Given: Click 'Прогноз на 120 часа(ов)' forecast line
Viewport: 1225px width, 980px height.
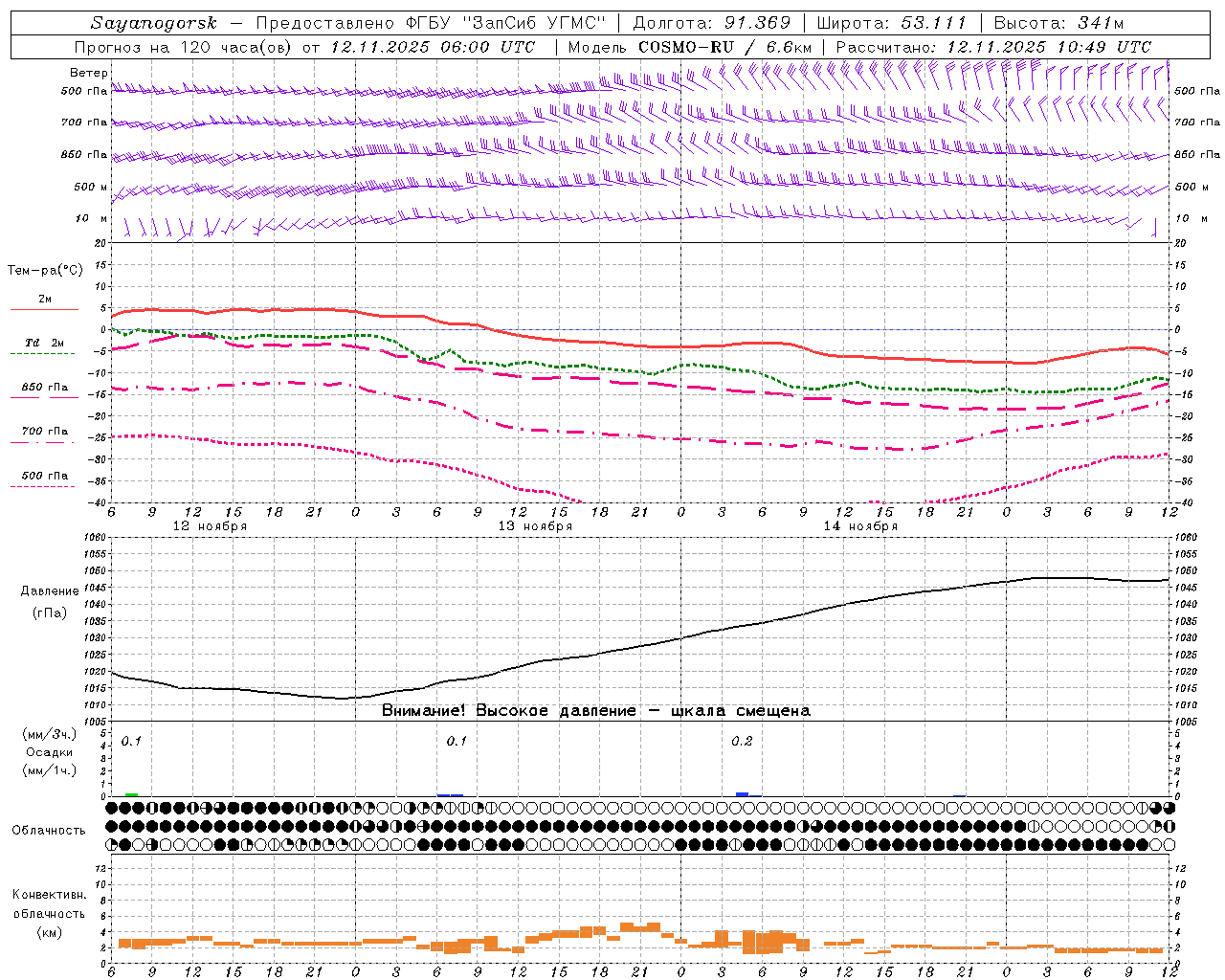Looking at the screenshot, I should point(183,47).
